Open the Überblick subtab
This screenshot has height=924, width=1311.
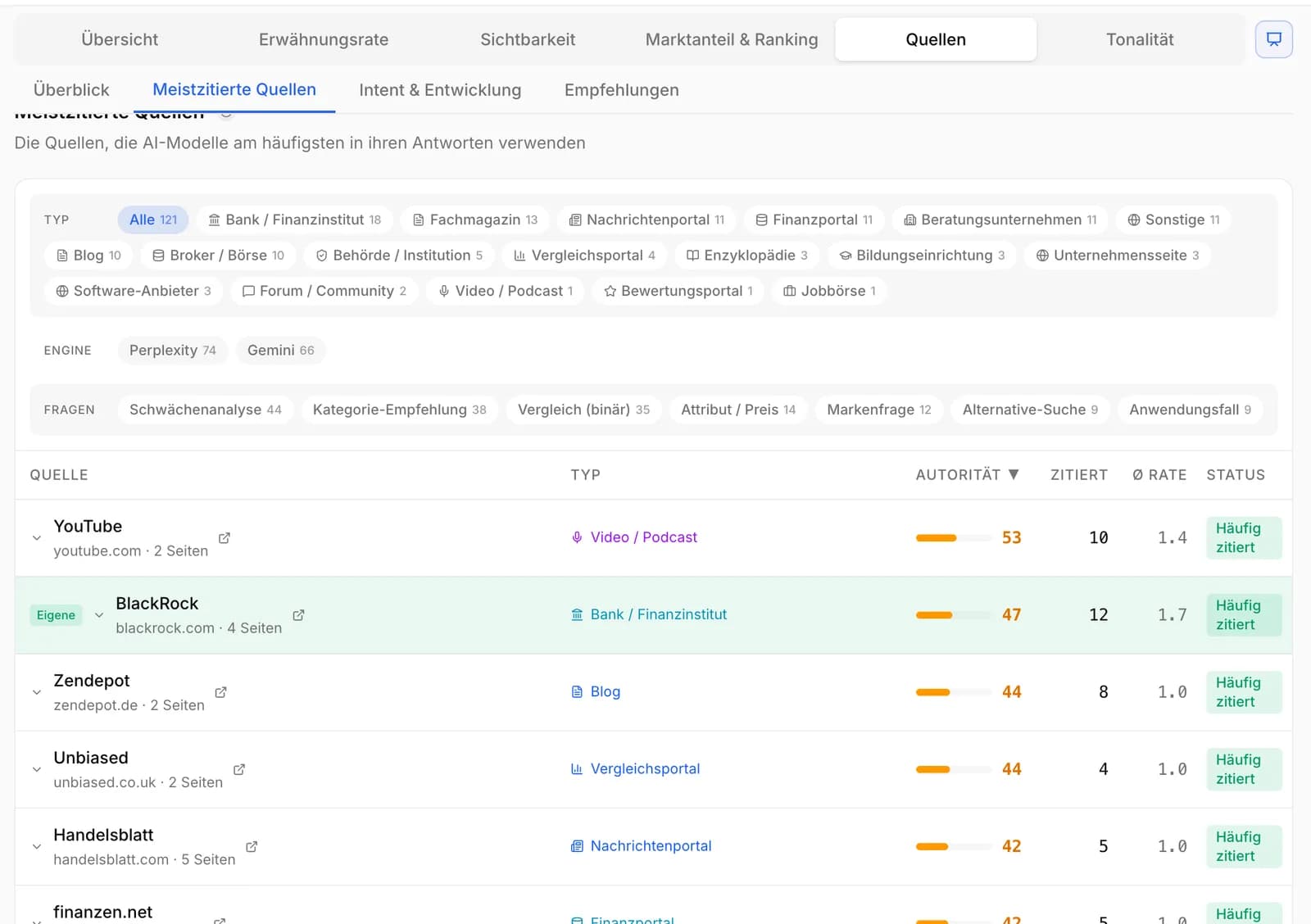pos(71,90)
